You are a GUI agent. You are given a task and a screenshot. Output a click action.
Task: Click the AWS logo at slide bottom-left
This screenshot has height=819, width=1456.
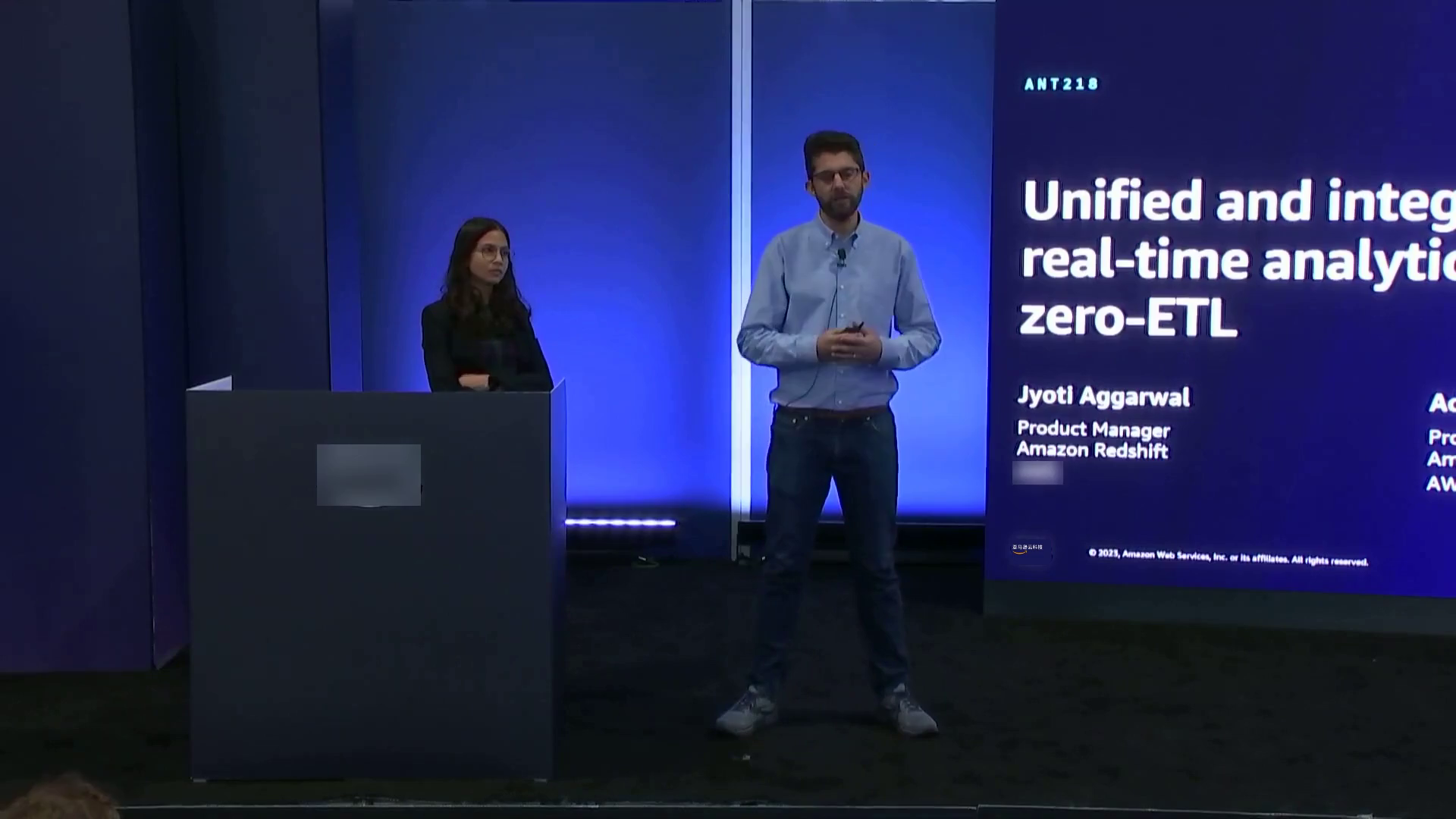[1028, 549]
